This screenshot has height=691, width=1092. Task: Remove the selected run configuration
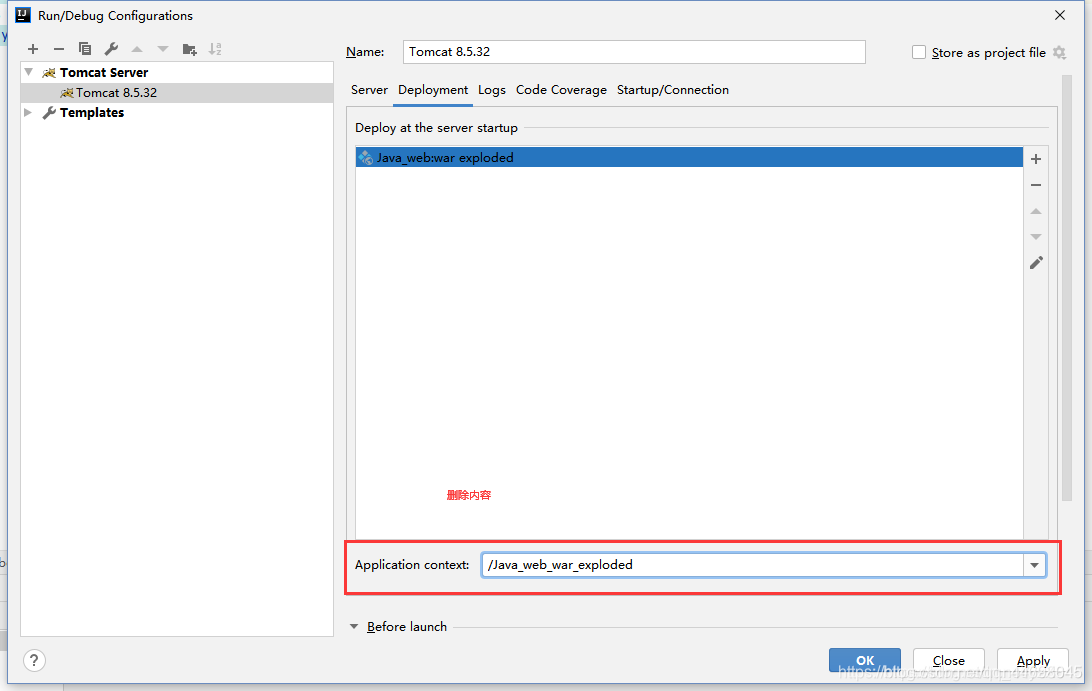(58, 49)
